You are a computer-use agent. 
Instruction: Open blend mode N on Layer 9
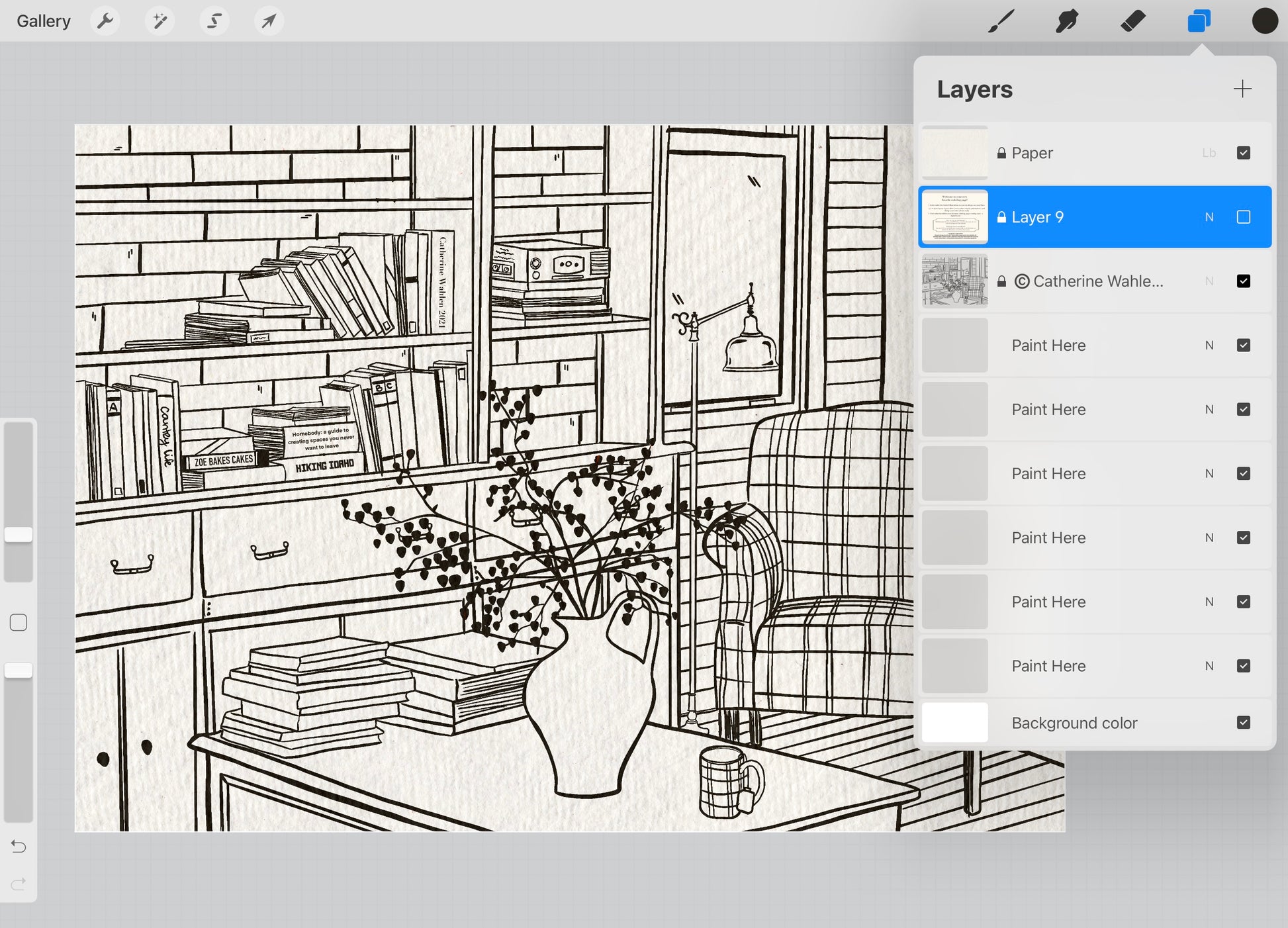point(1209,217)
